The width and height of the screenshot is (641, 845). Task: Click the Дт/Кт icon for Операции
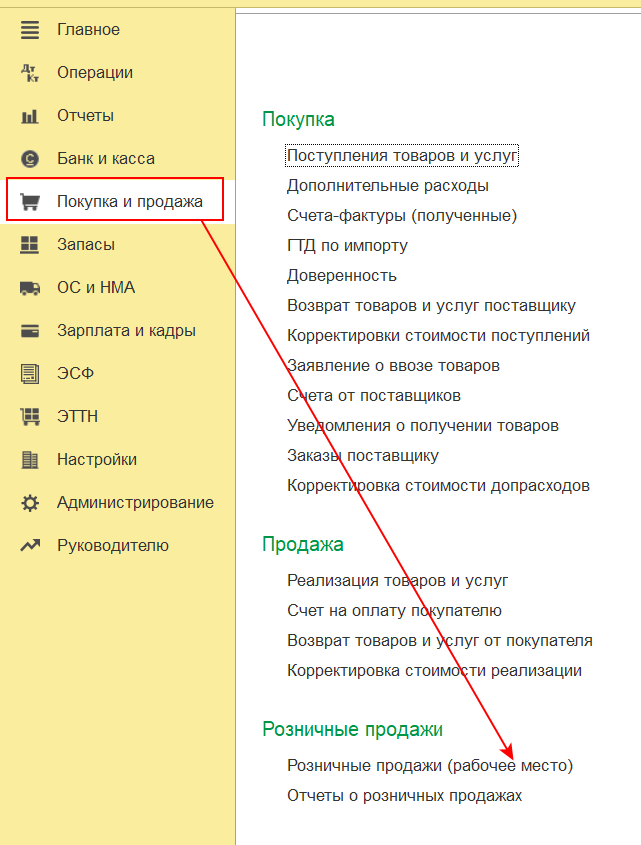click(30, 73)
